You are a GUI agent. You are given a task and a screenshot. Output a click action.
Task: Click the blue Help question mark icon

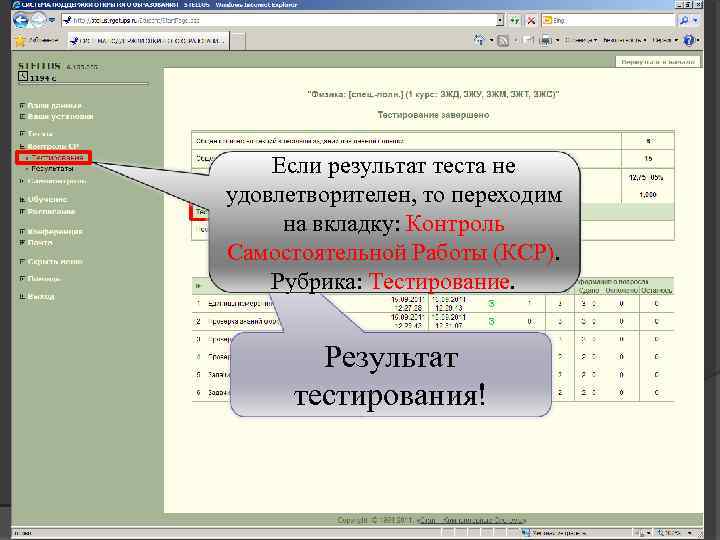tap(688, 40)
